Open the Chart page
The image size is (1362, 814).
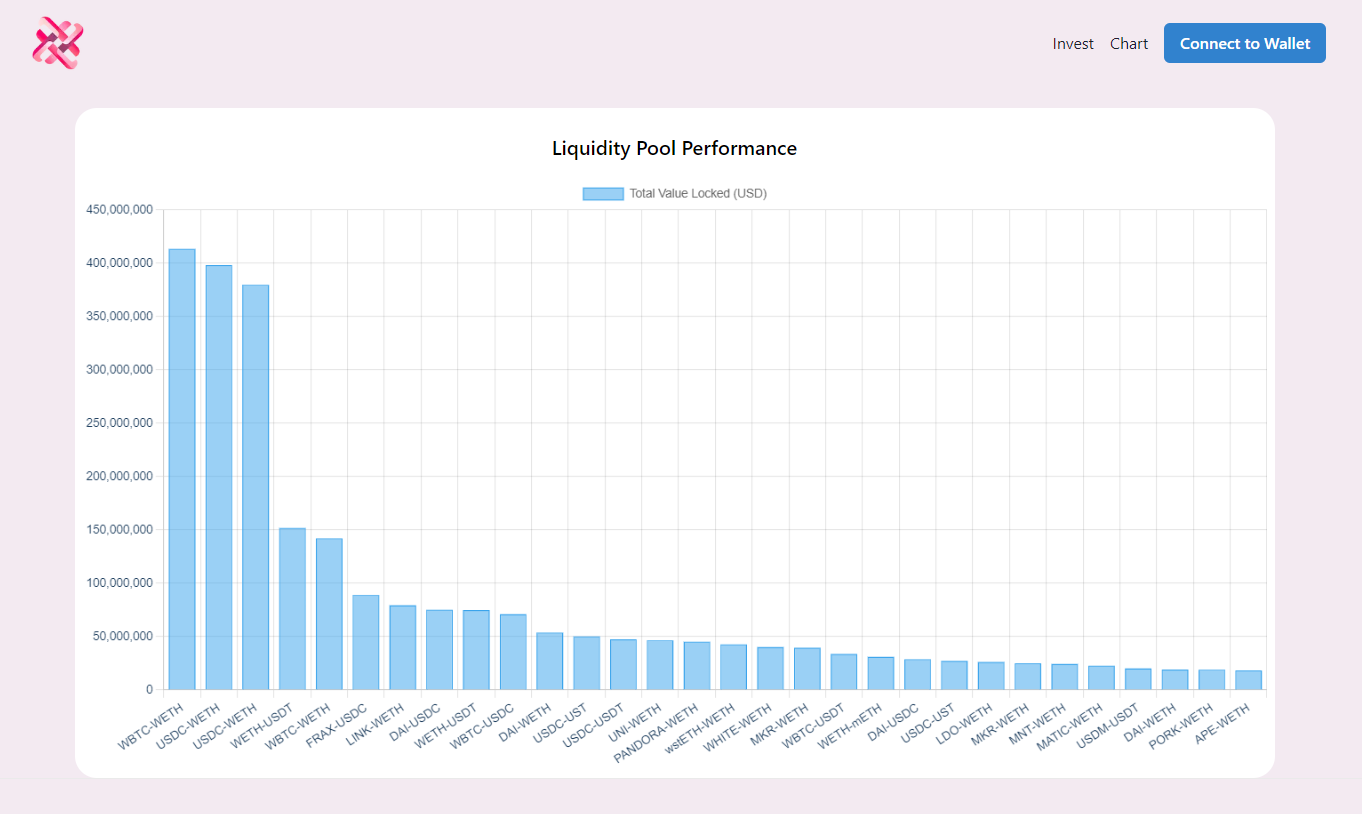point(1129,44)
